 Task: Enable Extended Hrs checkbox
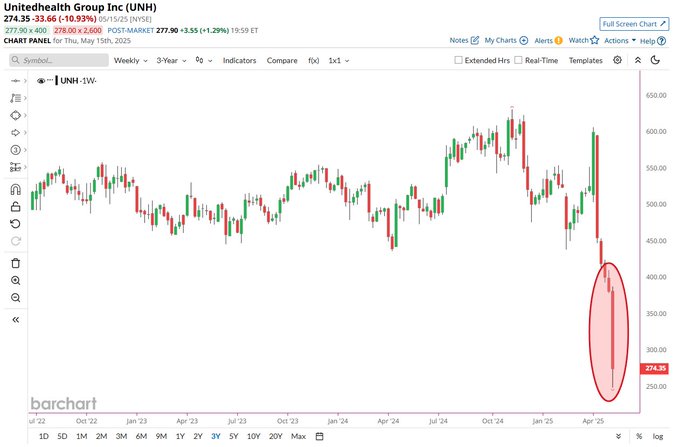(x=458, y=60)
